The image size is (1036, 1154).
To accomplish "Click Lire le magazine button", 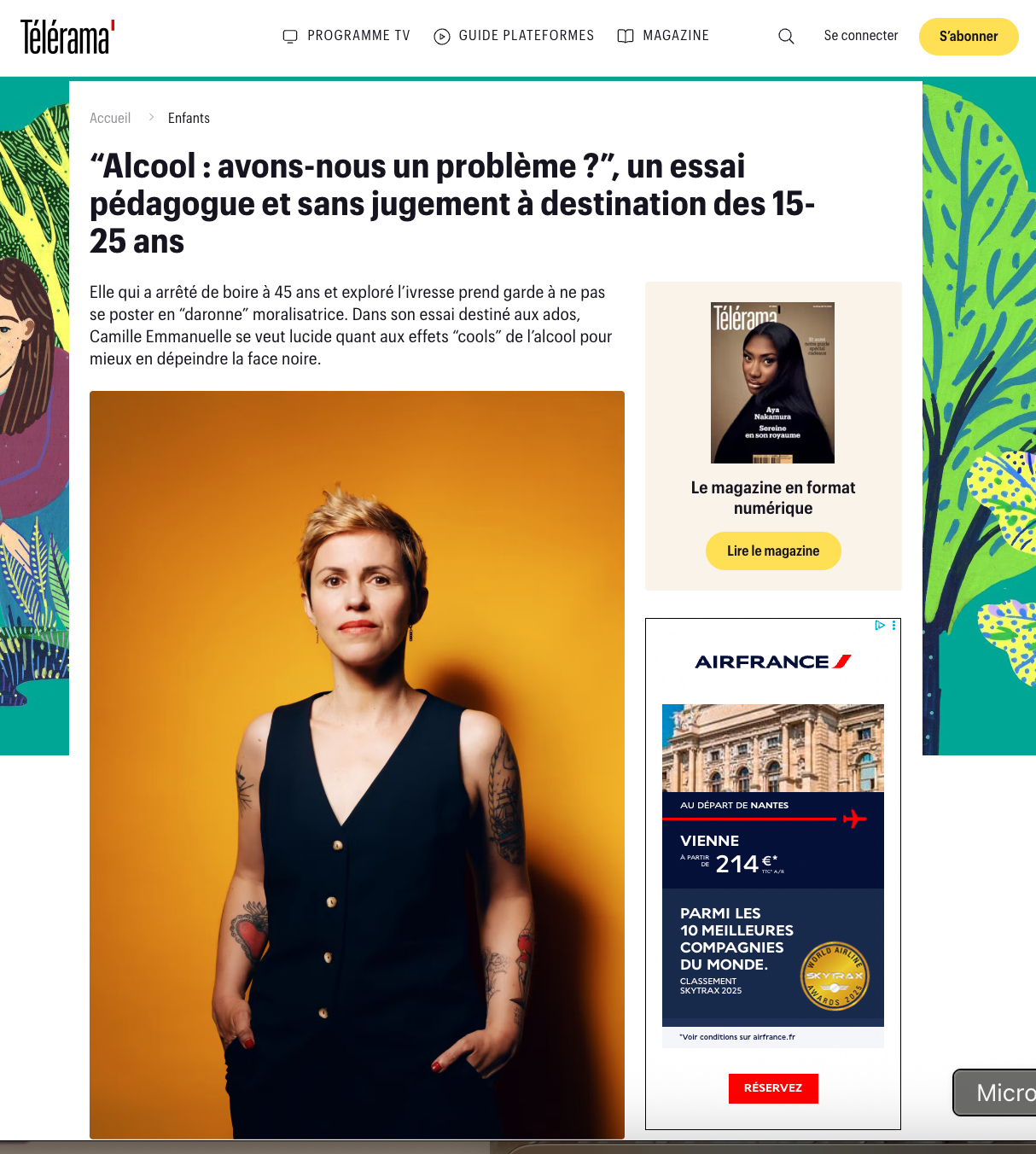I will point(773,551).
